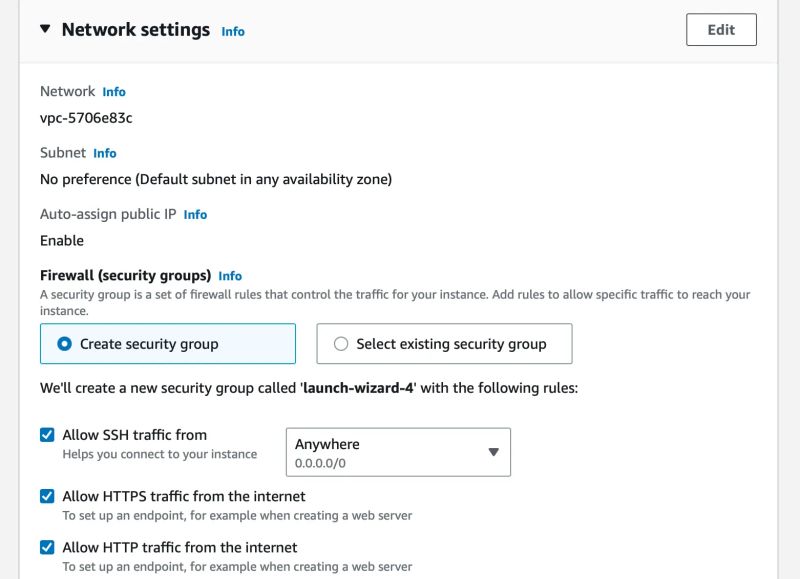800x579 pixels.
Task: Click the dropdown arrow on the SSH source selector
Action: pos(492,451)
